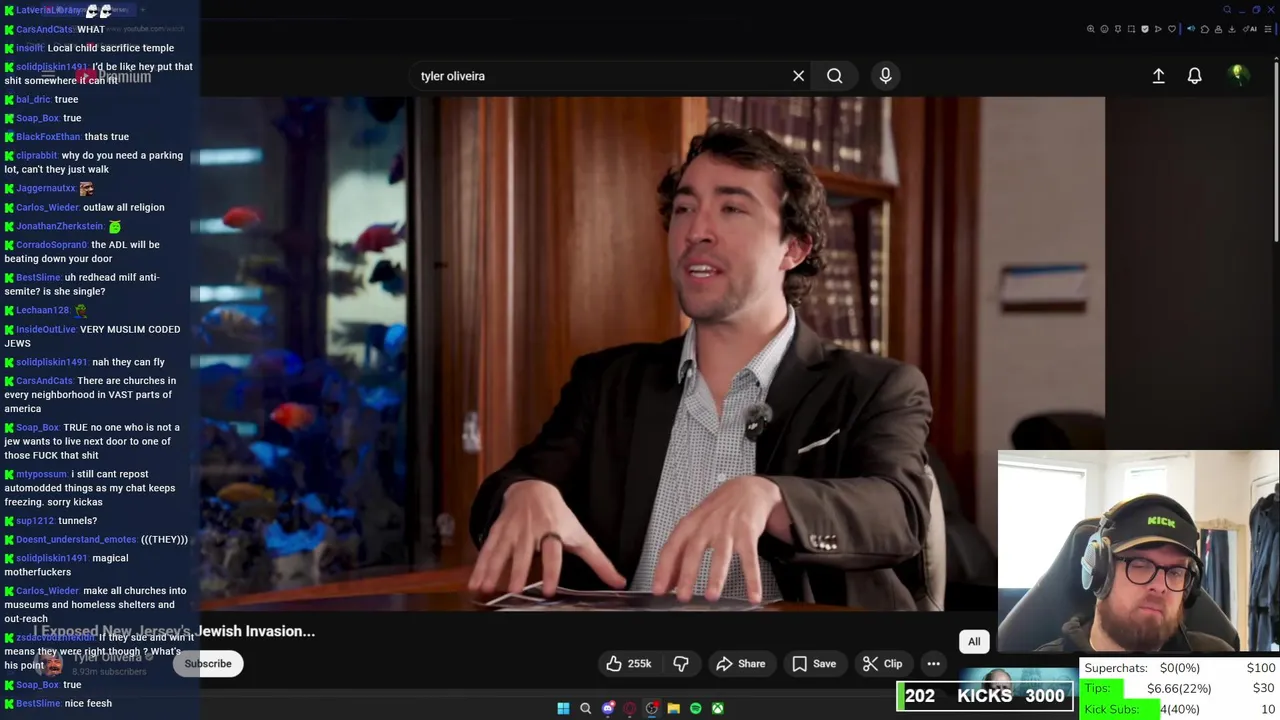The image size is (1280, 720).
Task: Click the browser tab search magnifier icon
Action: (1227, 10)
